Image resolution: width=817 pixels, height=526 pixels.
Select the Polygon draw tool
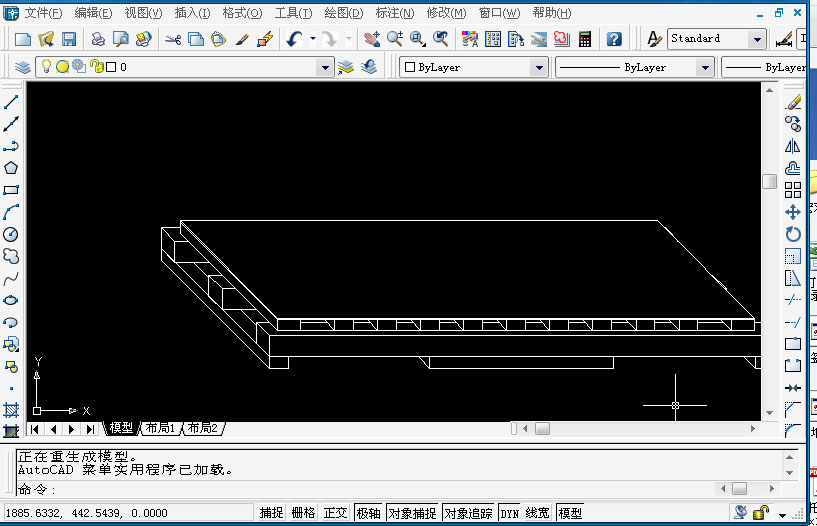point(11,168)
